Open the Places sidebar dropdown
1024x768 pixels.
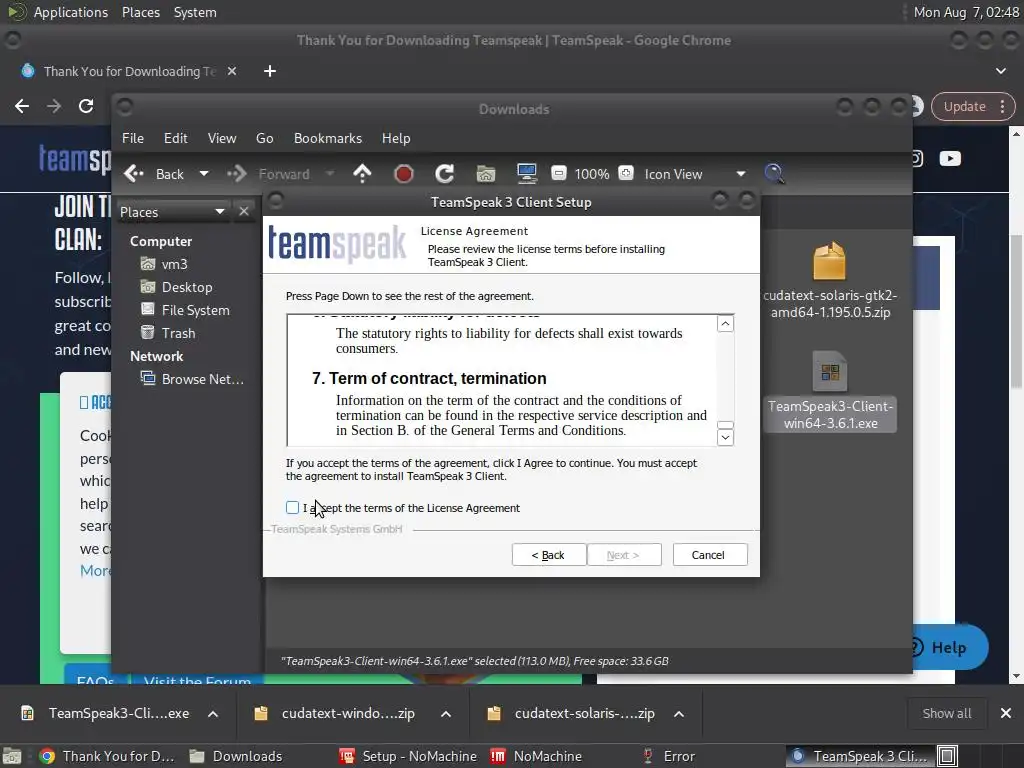(x=172, y=212)
